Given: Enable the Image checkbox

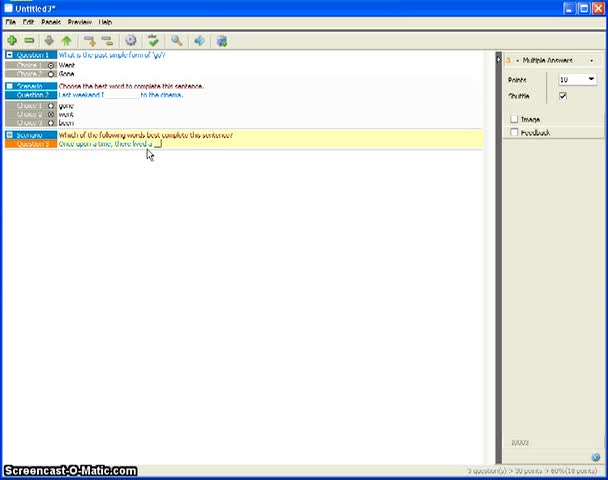Looking at the screenshot, I should 514,119.
